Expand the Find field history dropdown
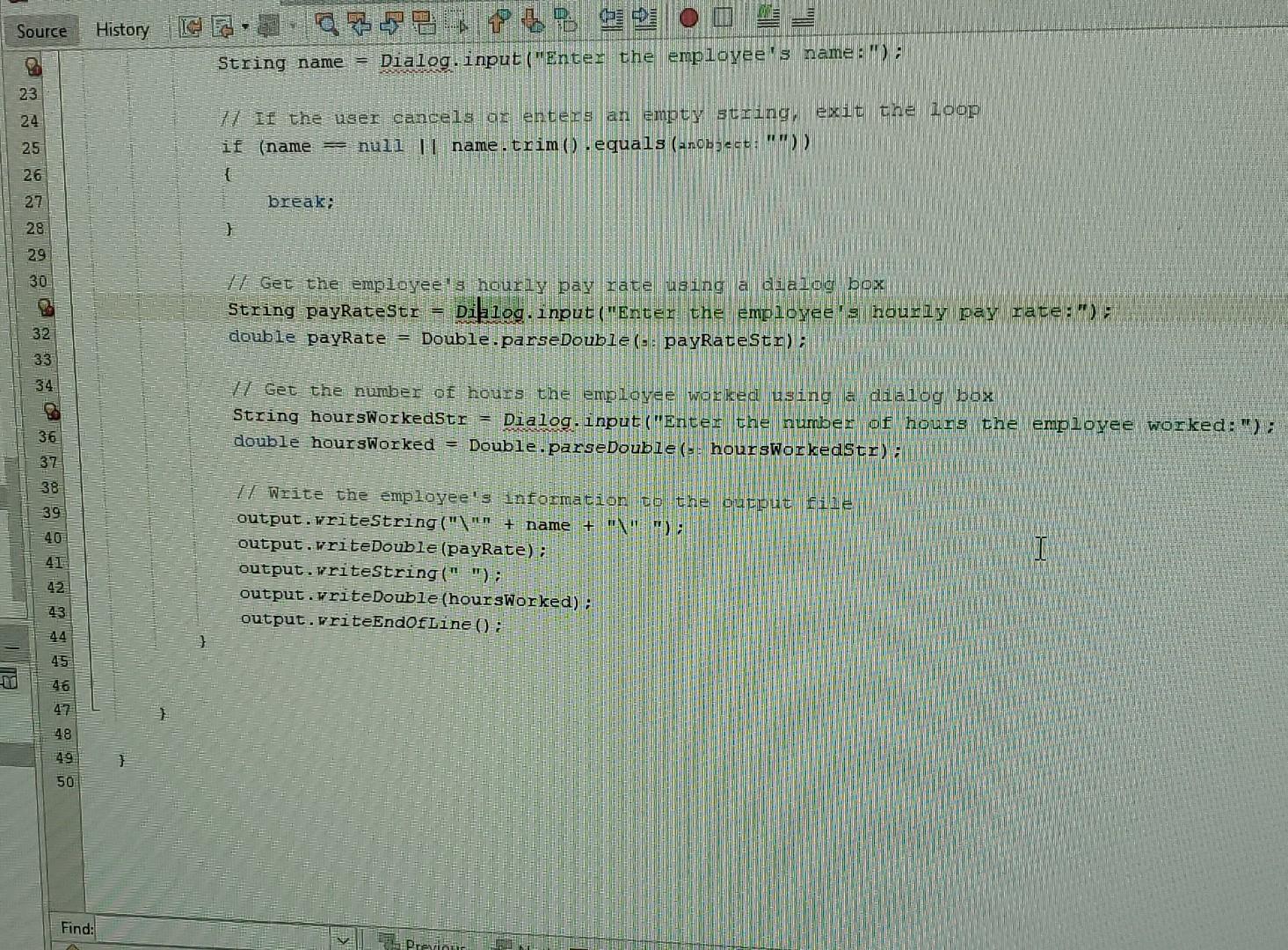Screen dimensions: 1288x950 pos(343,941)
